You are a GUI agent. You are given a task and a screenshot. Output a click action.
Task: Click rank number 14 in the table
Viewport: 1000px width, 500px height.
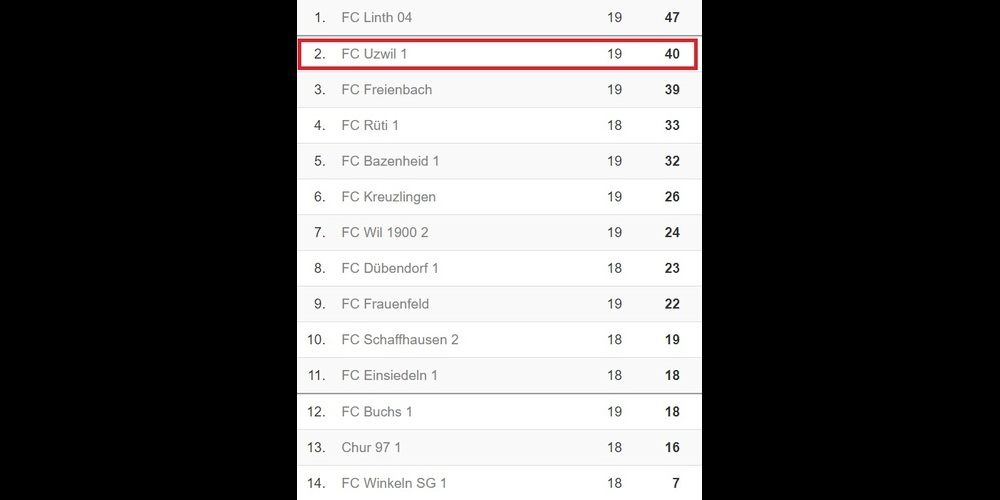pyautogui.click(x=316, y=484)
